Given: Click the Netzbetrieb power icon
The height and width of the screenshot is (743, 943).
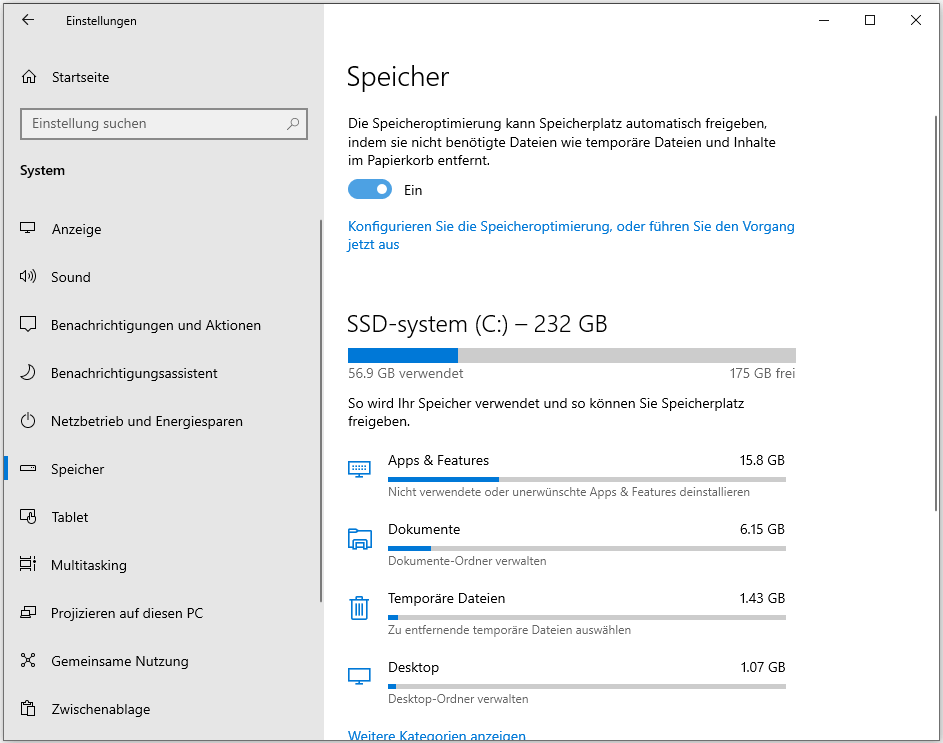Looking at the screenshot, I should coord(28,421).
